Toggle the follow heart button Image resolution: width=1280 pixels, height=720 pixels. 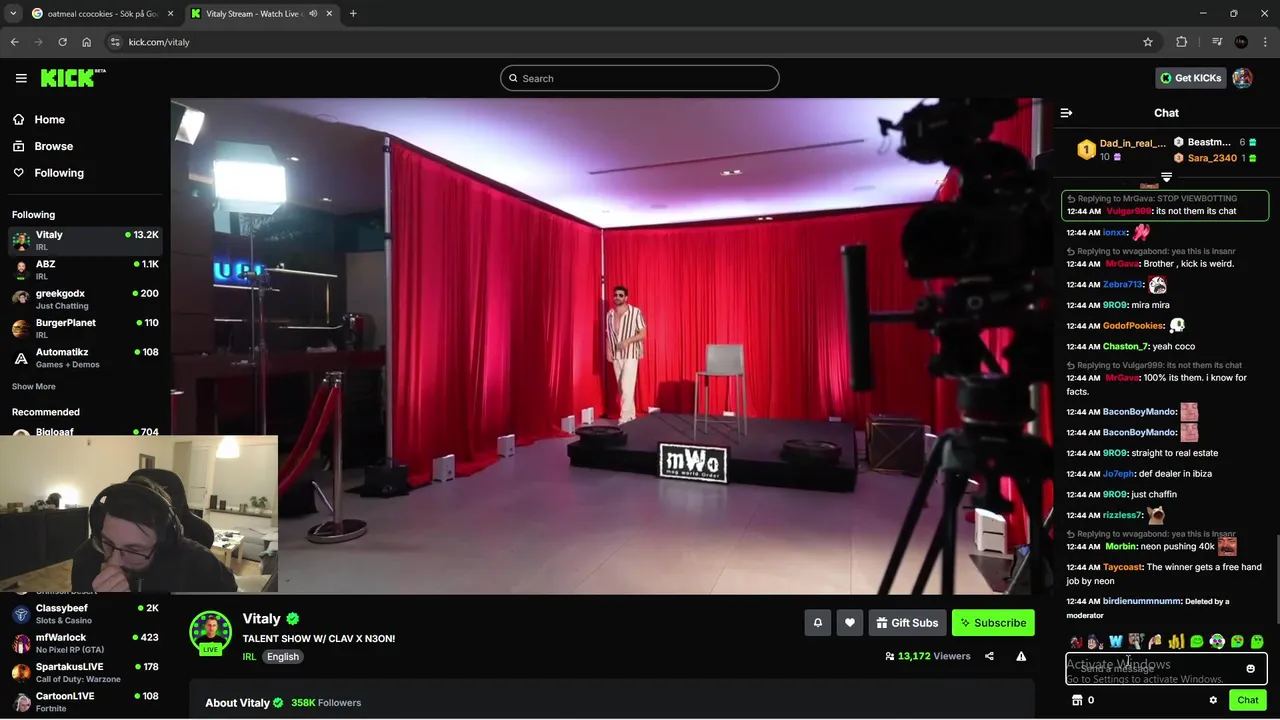(850, 623)
